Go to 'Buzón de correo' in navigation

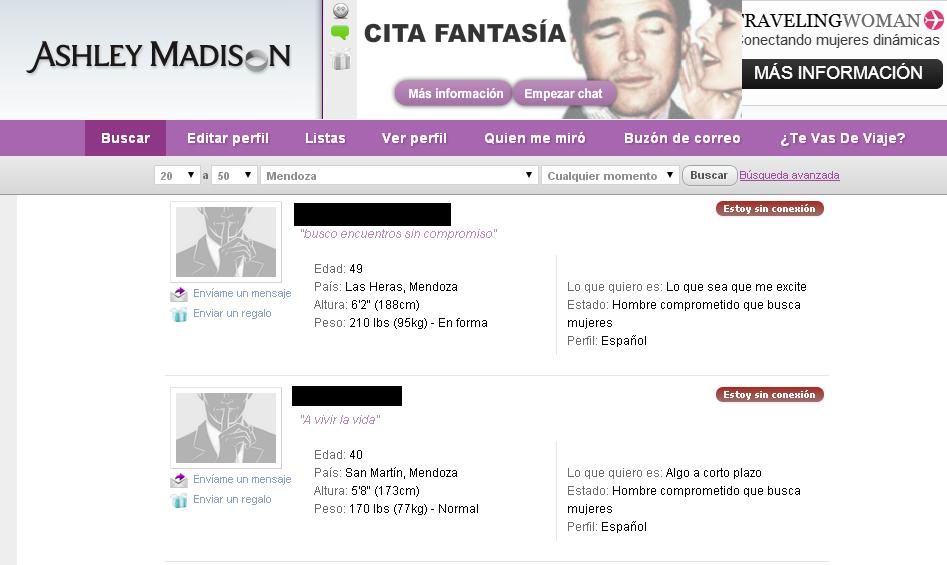[x=682, y=138]
